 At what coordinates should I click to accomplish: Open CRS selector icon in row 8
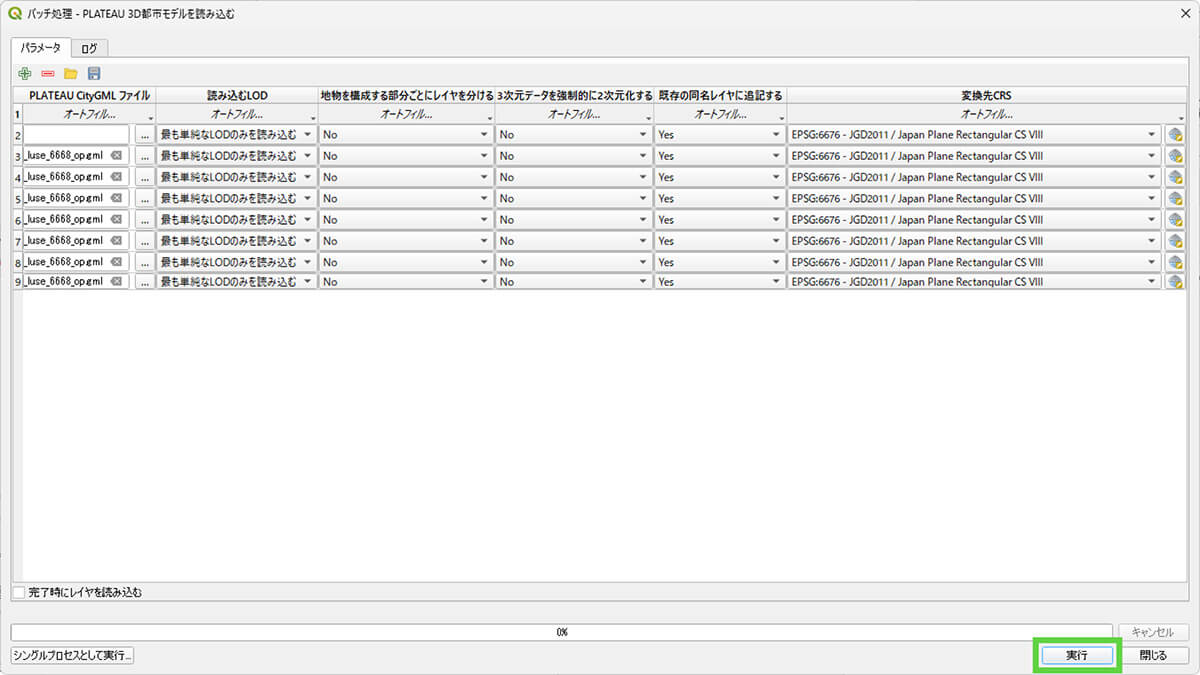click(x=1175, y=261)
